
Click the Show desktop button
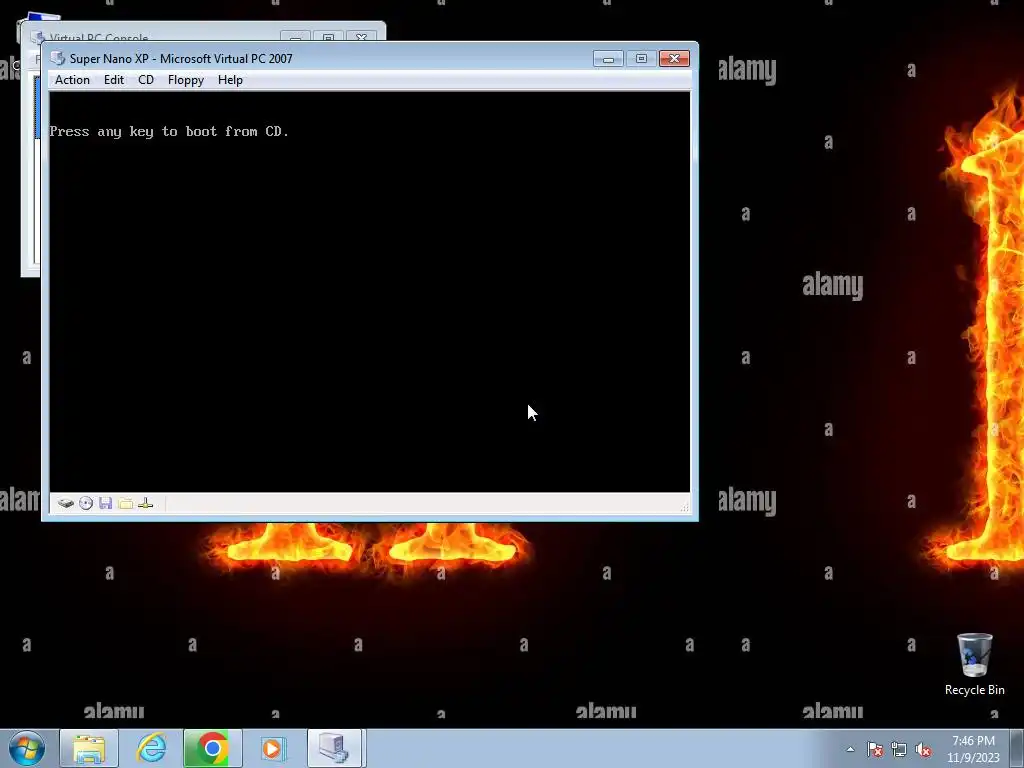pyautogui.click(x=1017, y=749)
